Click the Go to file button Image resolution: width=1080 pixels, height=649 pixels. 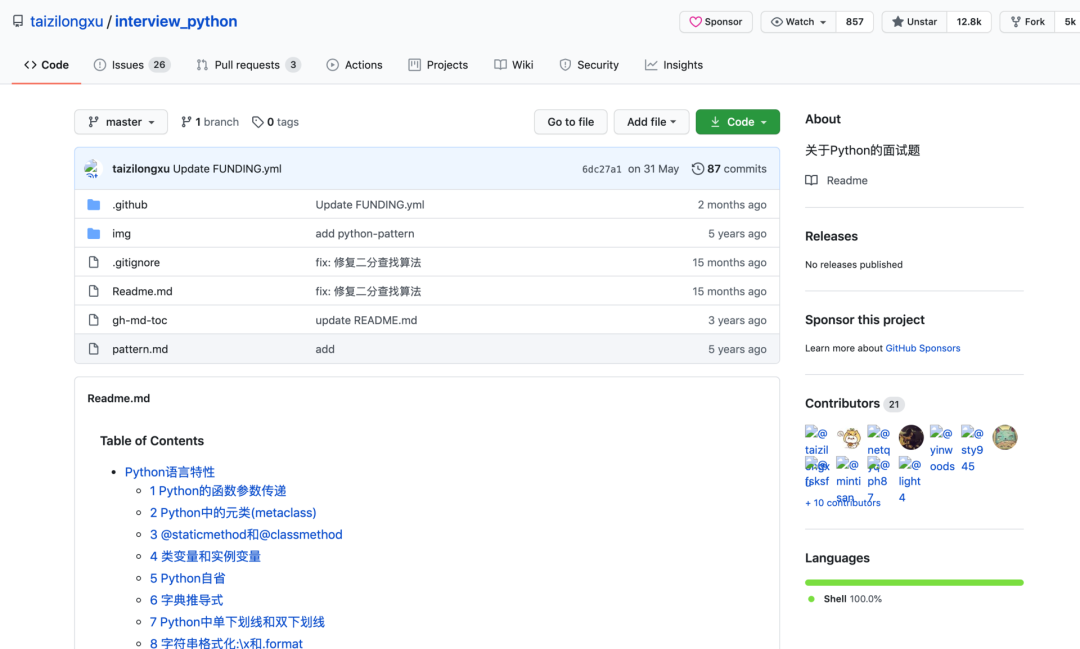click(x=570, y=122)
